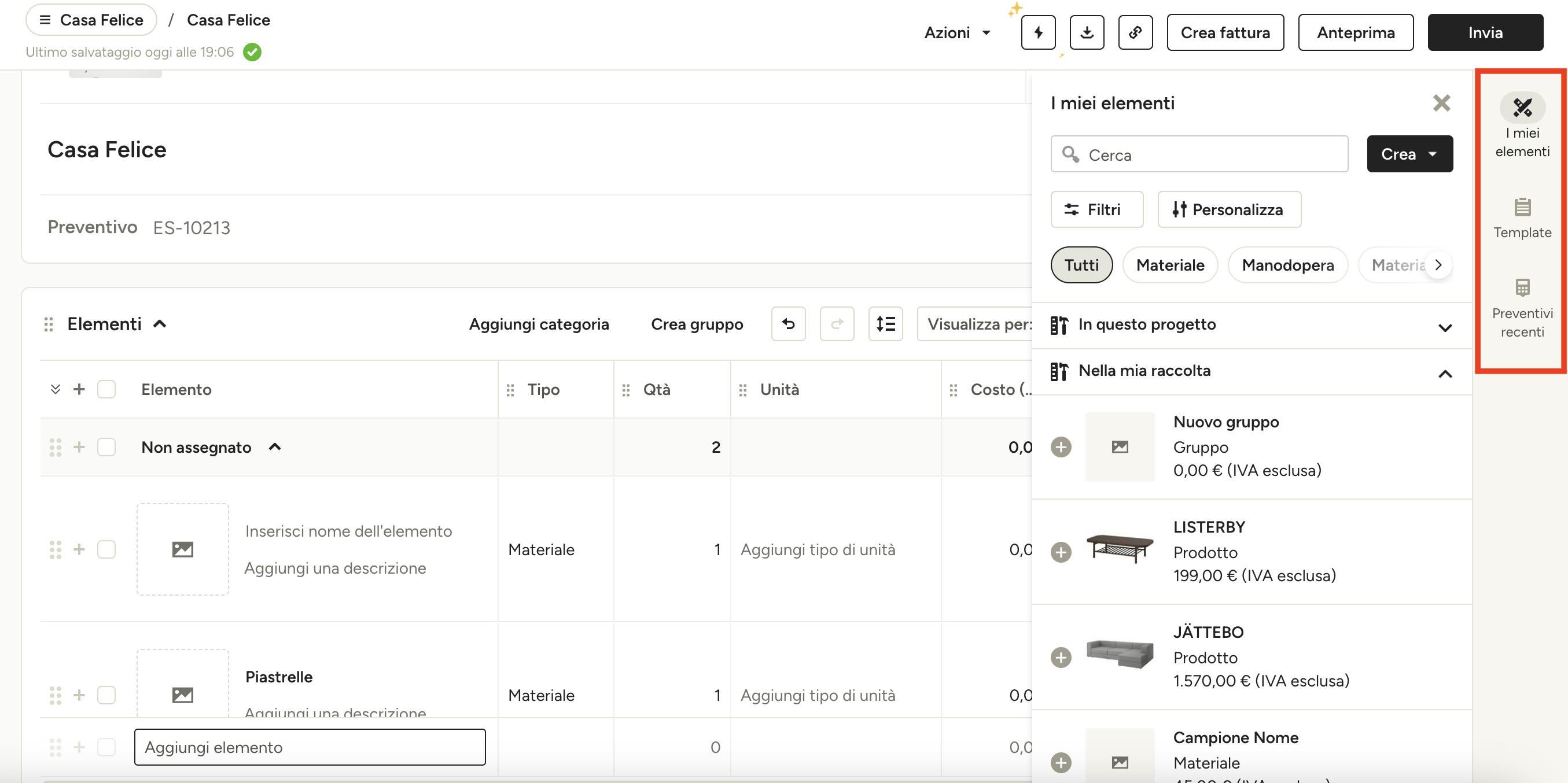Click the Invia button
Viewport: 1568px width, 783px height.
(x=1485, y=32)
